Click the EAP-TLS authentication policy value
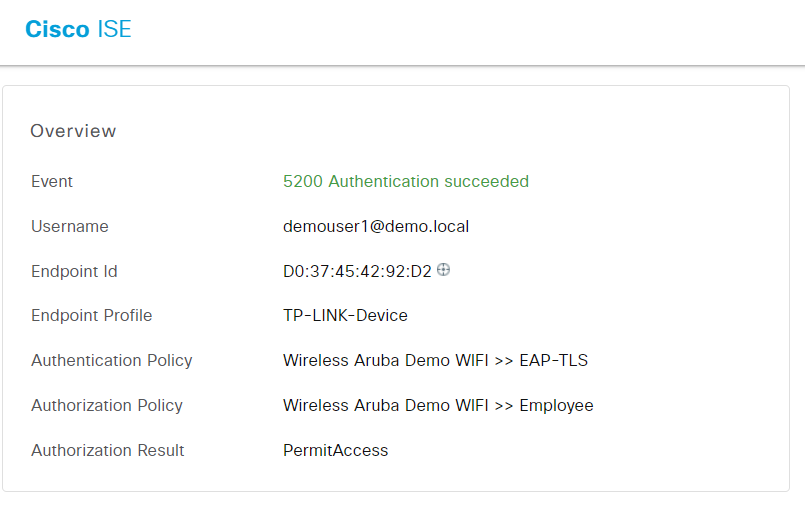The width and height of the screenshot is (805, 508). [x=553, y=361]
